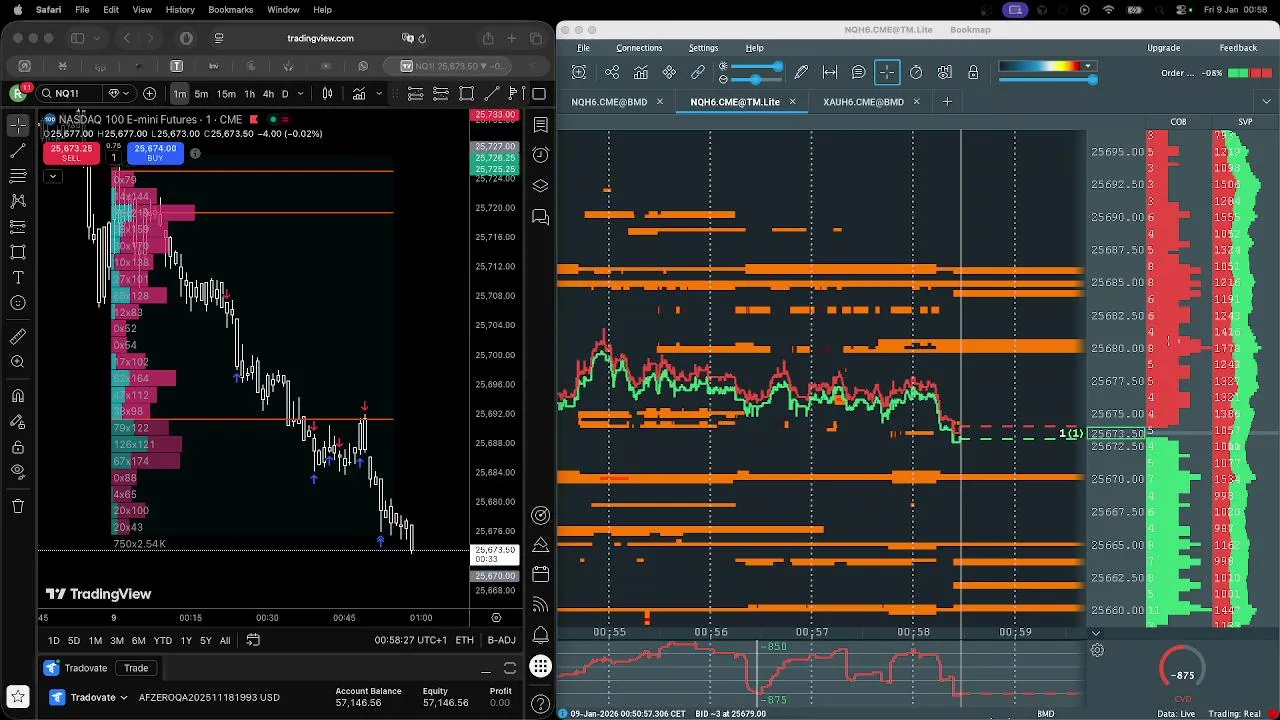The image size is (1280, 720).
Task: Hide all drawings with eye icon
Action: (18, 472)
